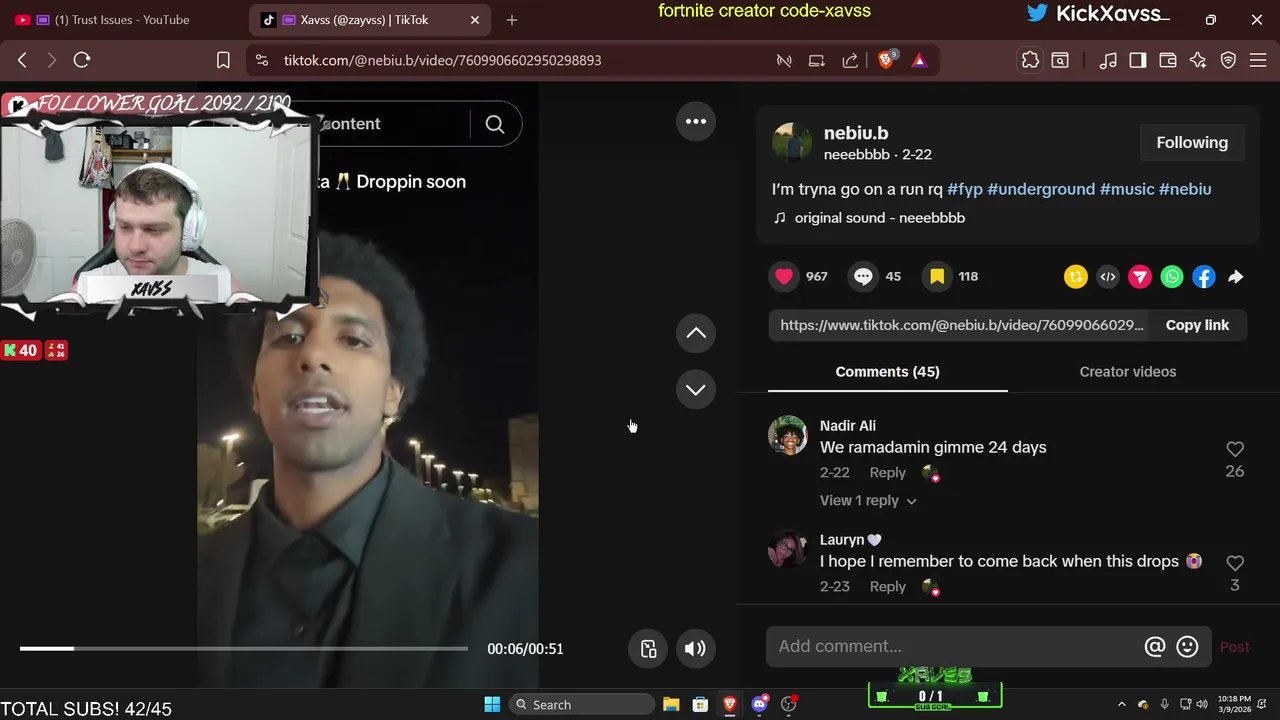1280x720 pixels.
Task: Seek in the video progress bar
Action: point(244,649)
